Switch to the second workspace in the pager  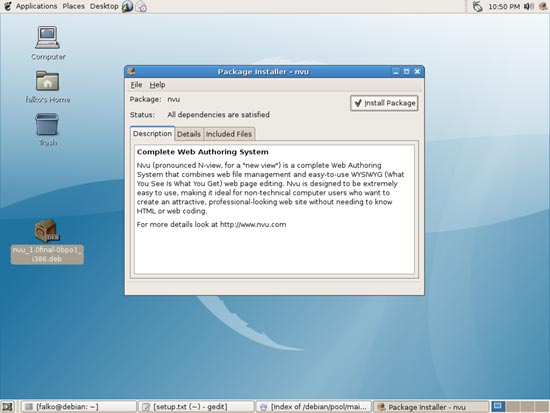click(512, 406)
